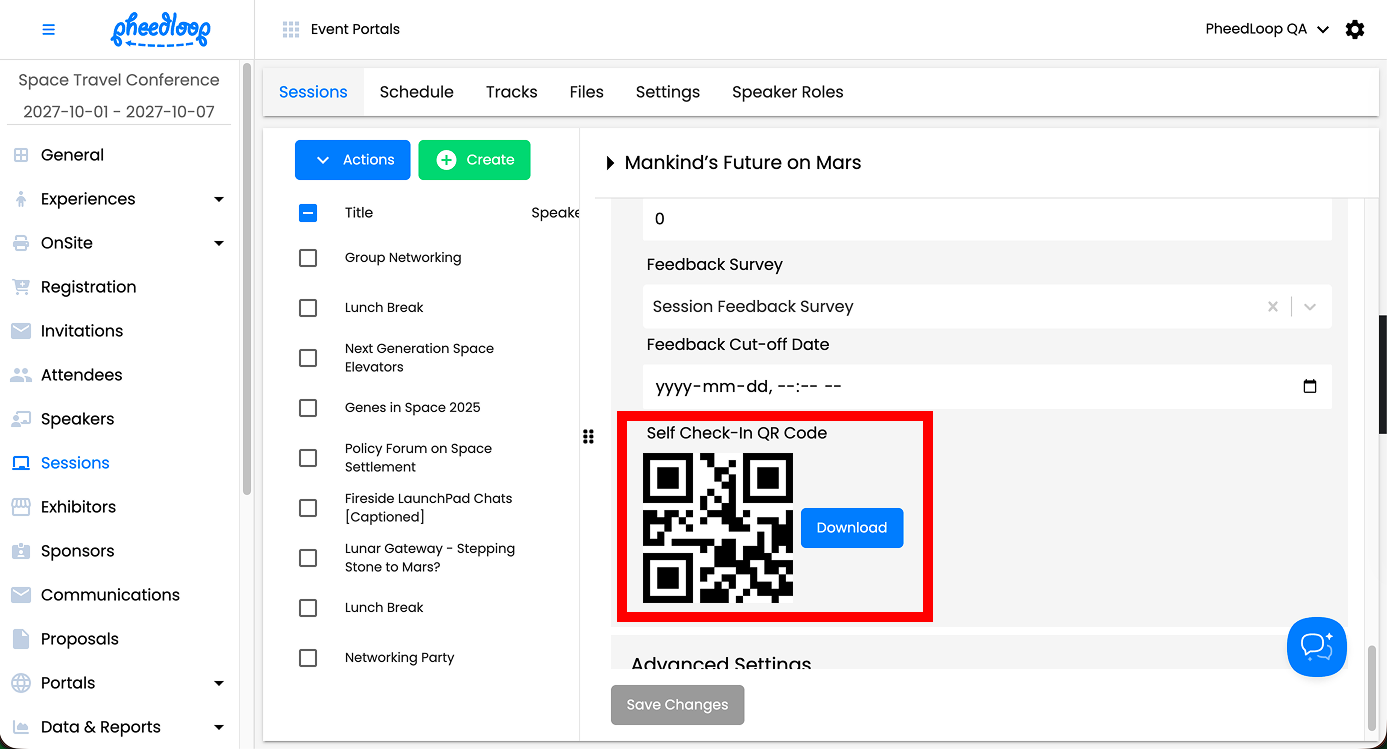Check the Group Networking session
Screen dimensions: 1387x749
pyautogui.click(x=308, y=258)
